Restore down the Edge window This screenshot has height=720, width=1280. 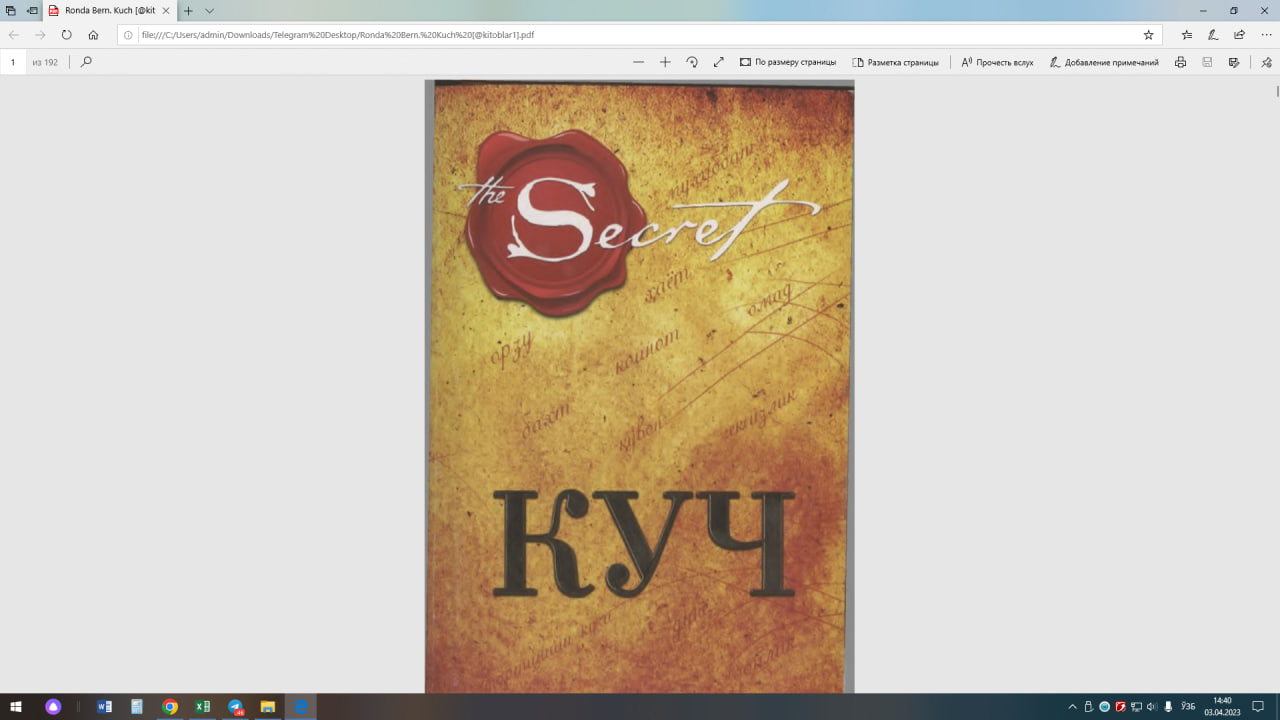pos(1233,10)
